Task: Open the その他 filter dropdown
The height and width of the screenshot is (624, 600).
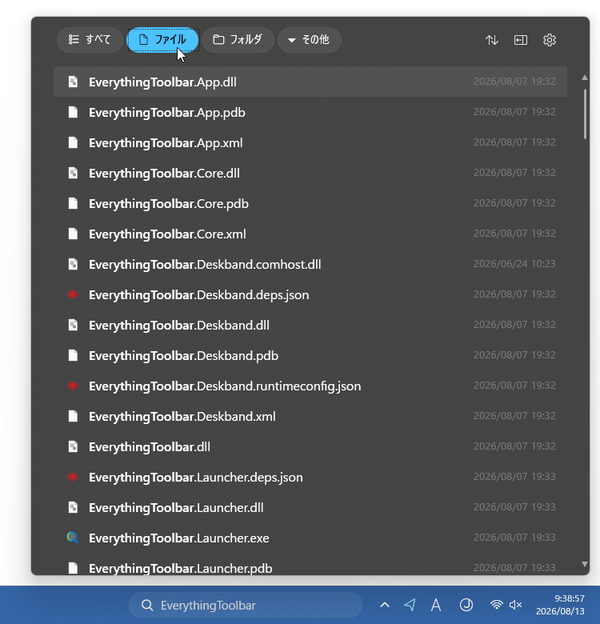Action: click(x=309, y=40)
